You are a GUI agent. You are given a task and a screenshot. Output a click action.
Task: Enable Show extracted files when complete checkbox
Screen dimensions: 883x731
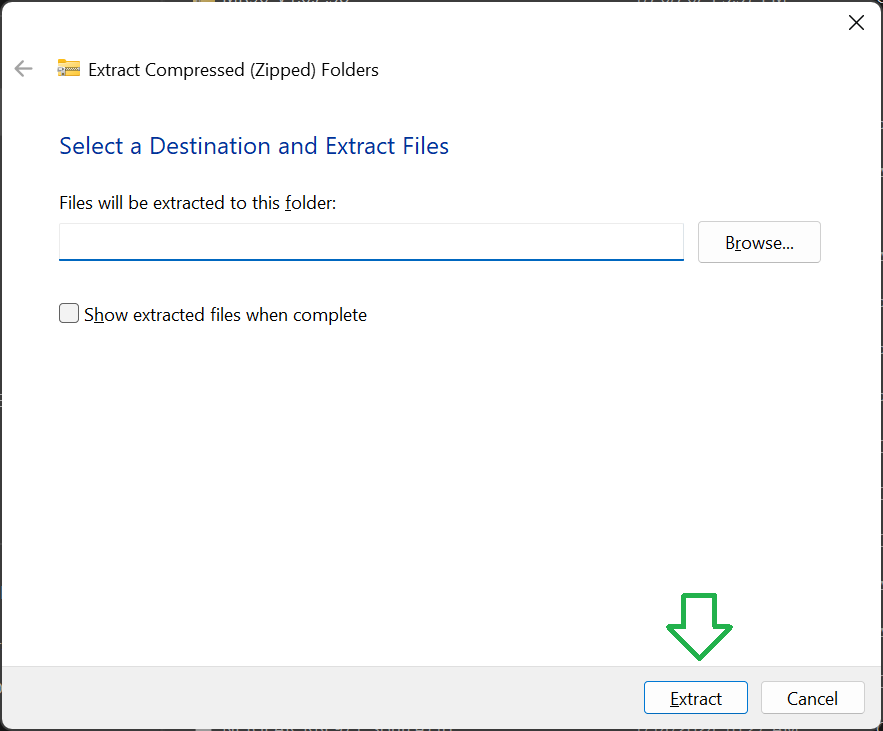(69, 314)
